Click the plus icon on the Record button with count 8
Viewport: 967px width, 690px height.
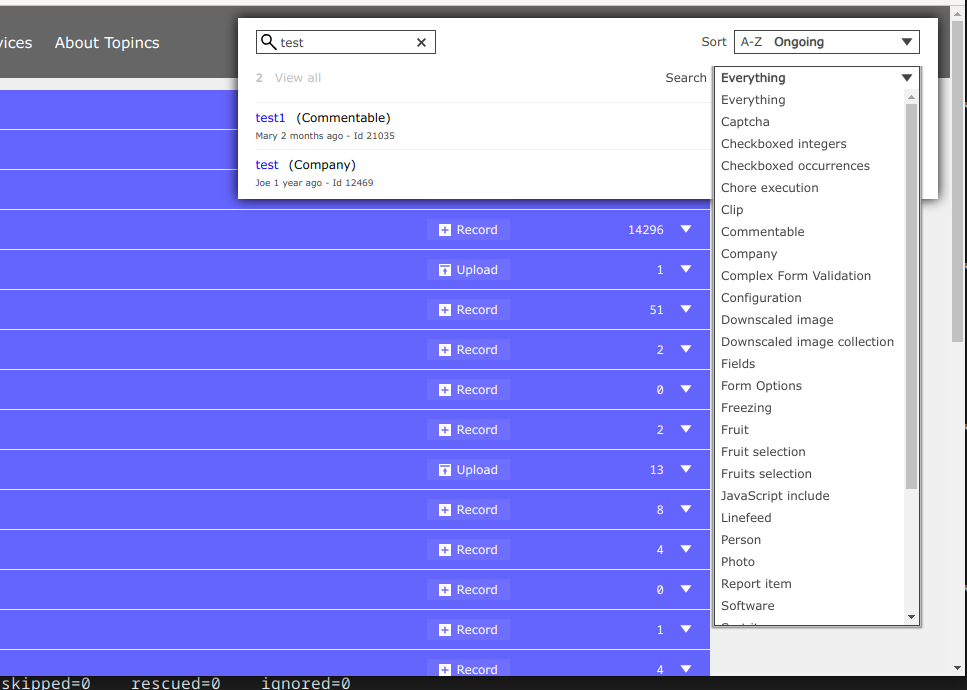pyautogui.click(x=445, y=510)
